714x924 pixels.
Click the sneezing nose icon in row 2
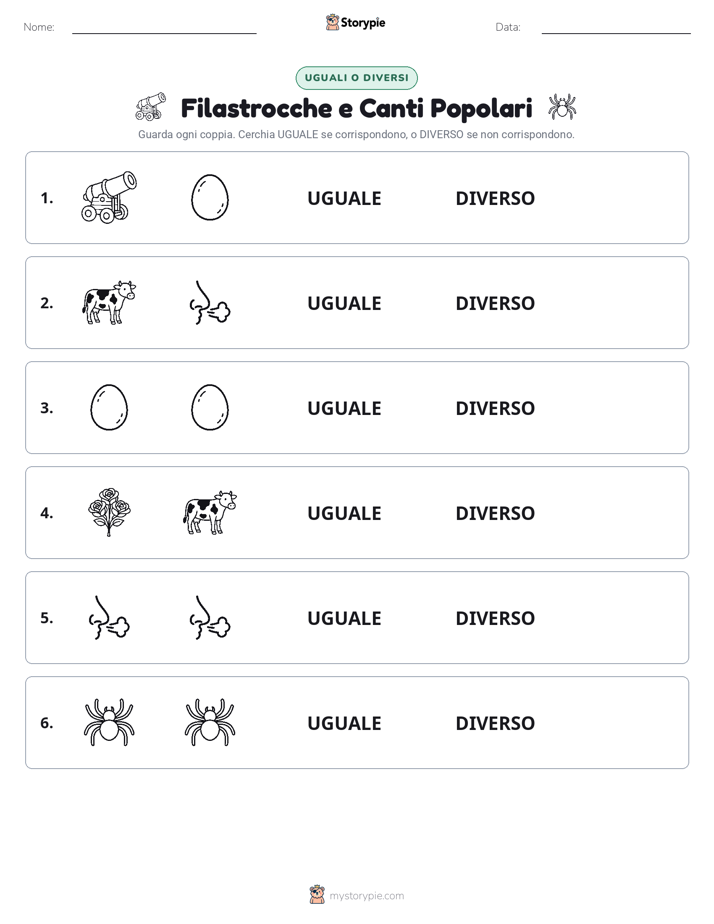tap(210, 302)
